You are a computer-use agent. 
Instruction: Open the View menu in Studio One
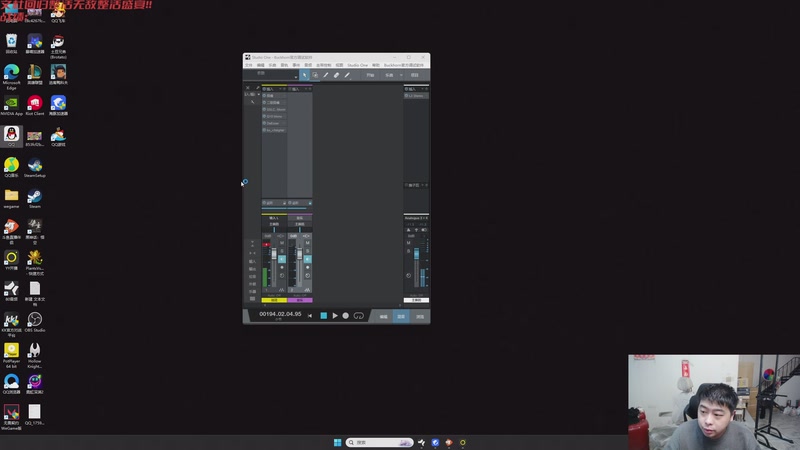[x=339, y=65]
